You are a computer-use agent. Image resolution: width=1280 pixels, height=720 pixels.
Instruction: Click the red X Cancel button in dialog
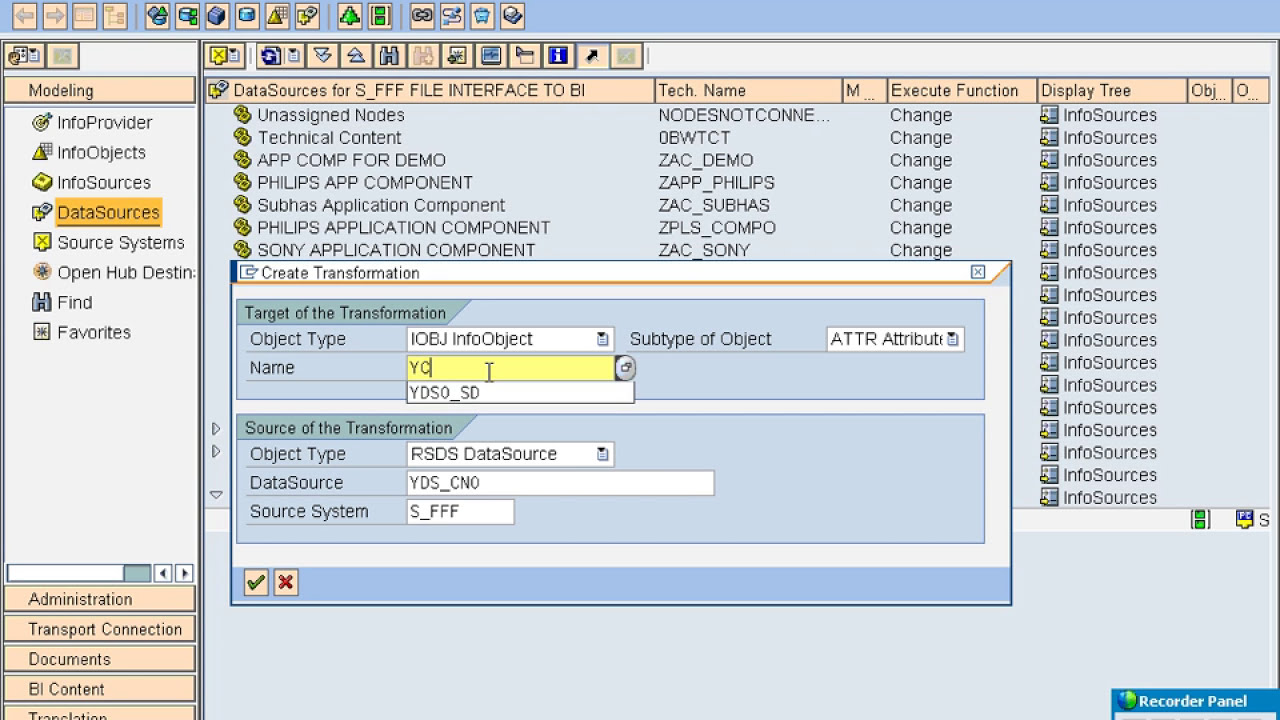[286, 582]
